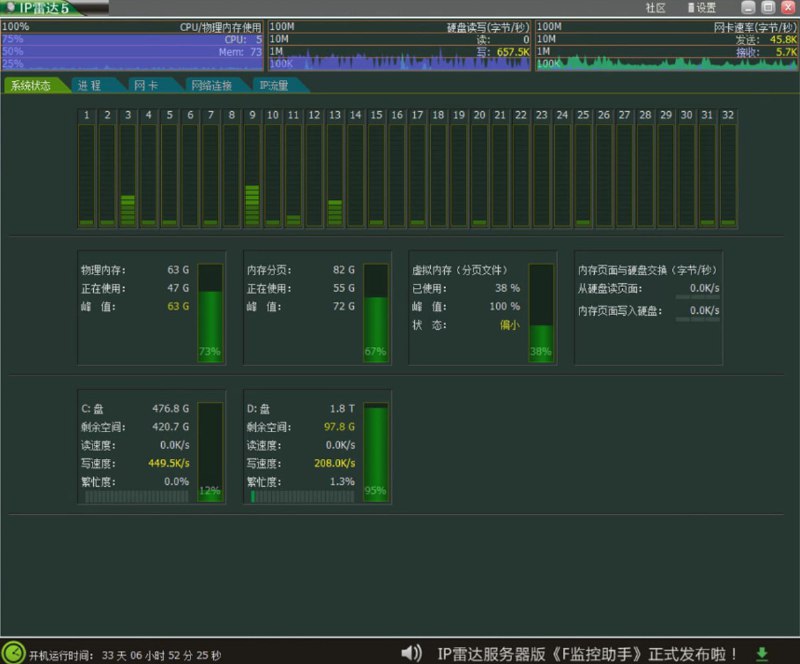Click the C盘 busy meter strip
This screenshot has width=800, height=664.
[140, 495]
